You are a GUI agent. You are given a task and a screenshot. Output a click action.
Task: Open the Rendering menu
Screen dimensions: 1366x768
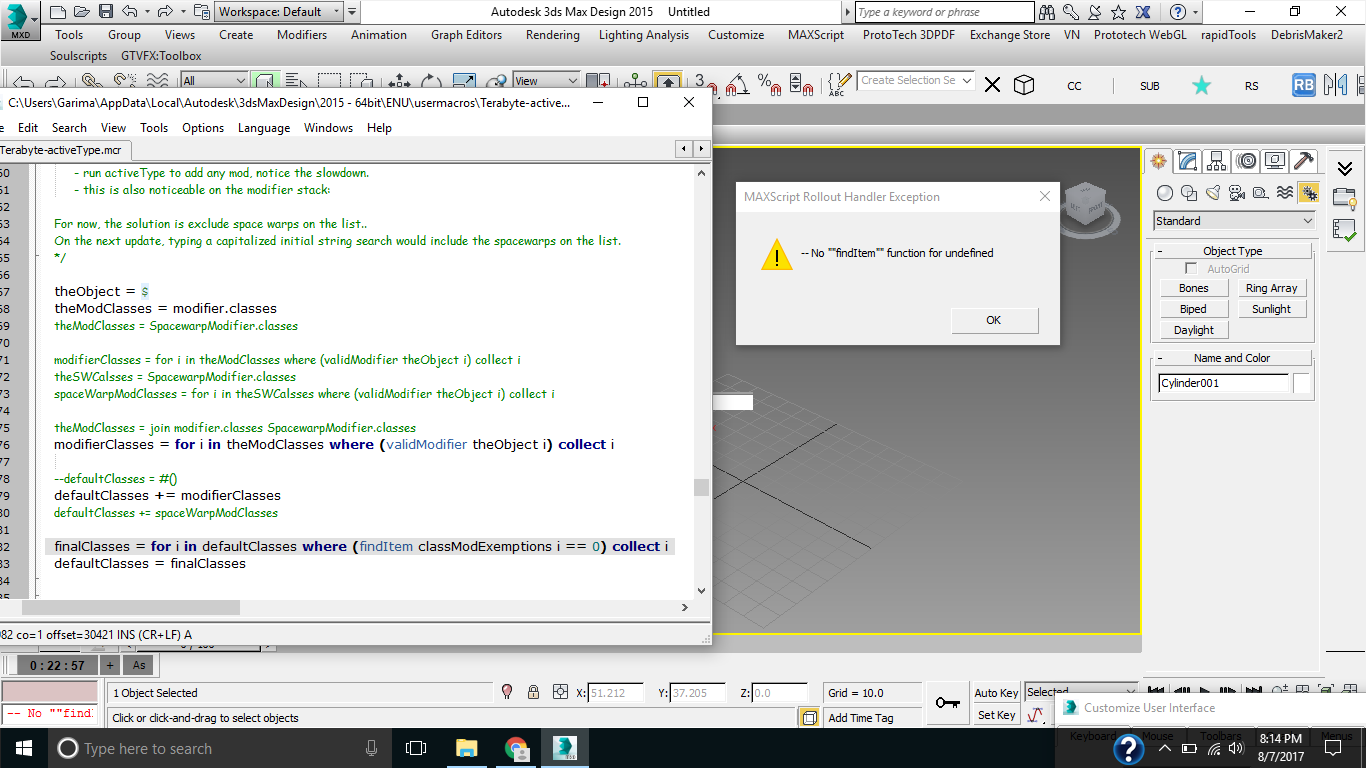552,34
